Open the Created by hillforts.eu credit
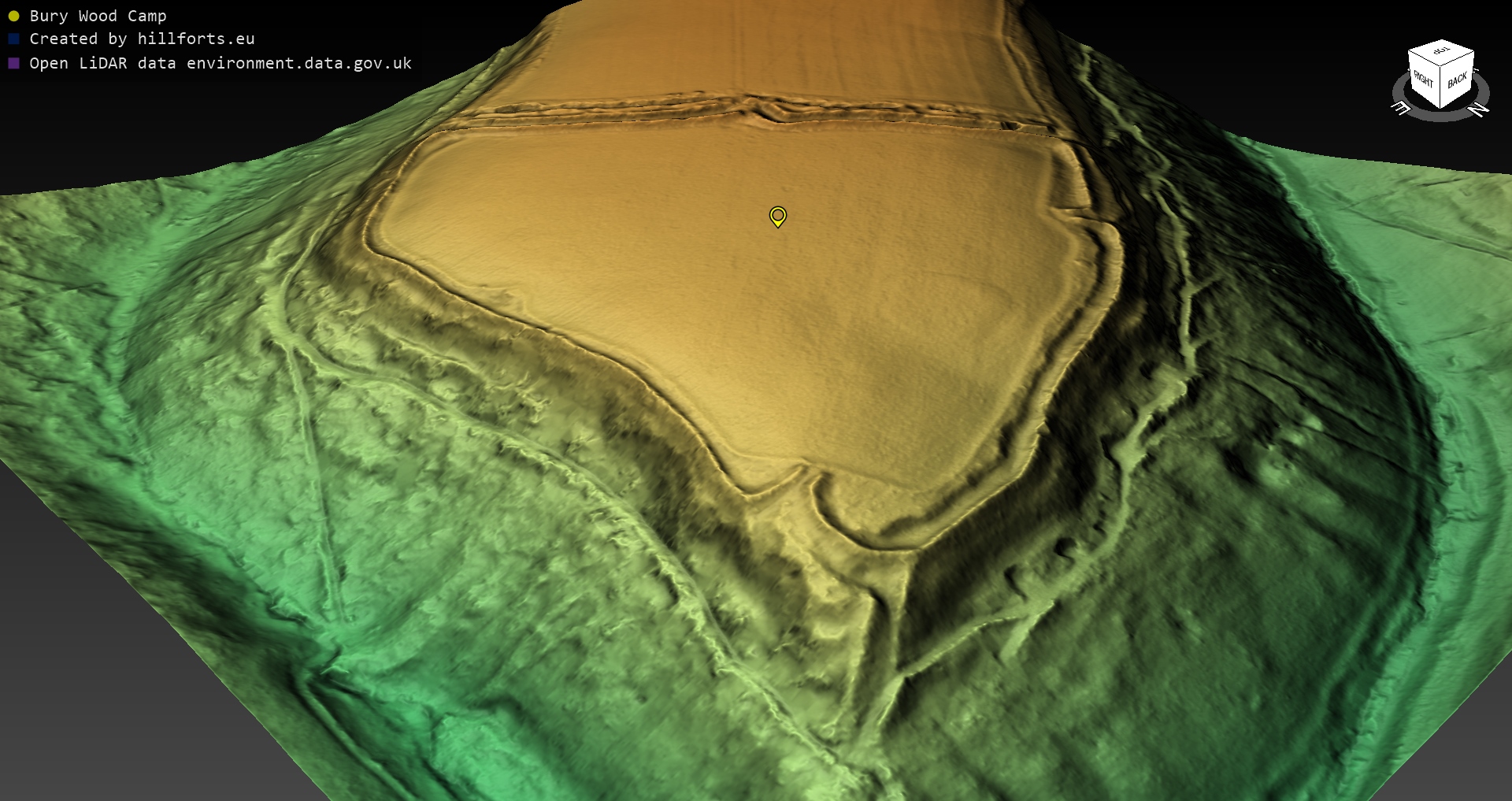 click(142, 39)
